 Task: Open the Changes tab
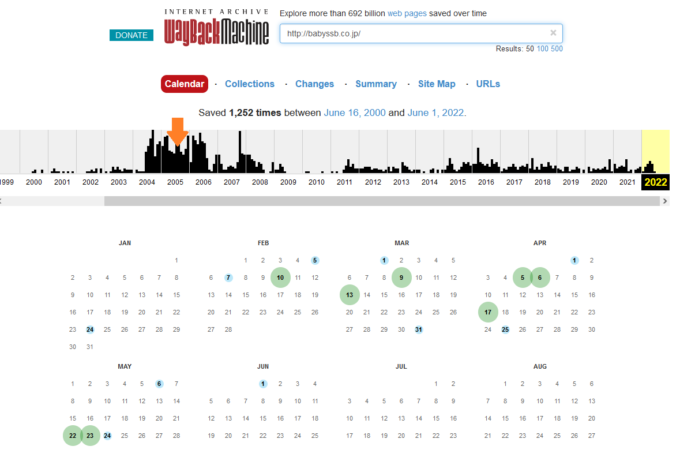tap(315, 84)
